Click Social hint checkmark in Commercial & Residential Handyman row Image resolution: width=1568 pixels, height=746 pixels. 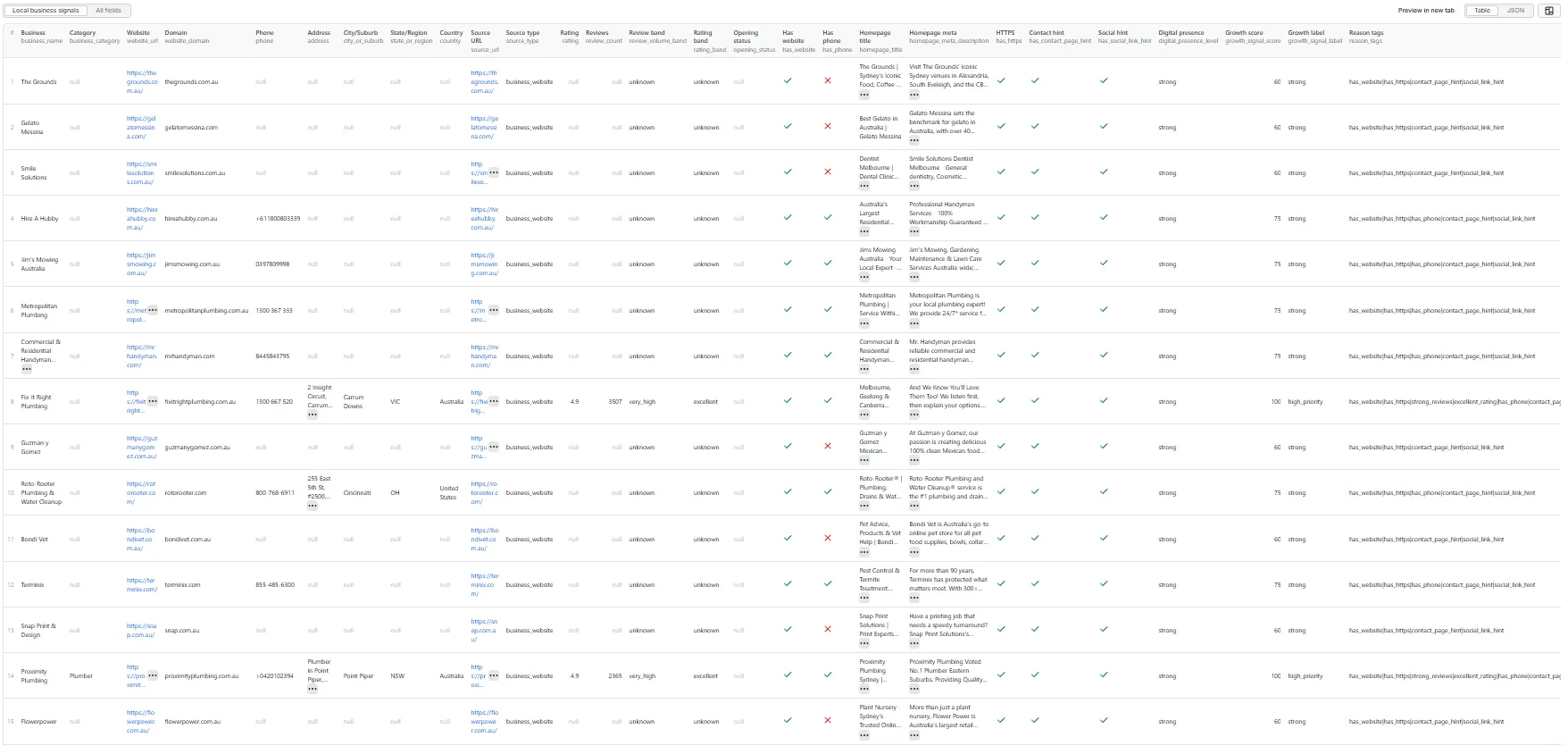click(x=1104, y=355)
